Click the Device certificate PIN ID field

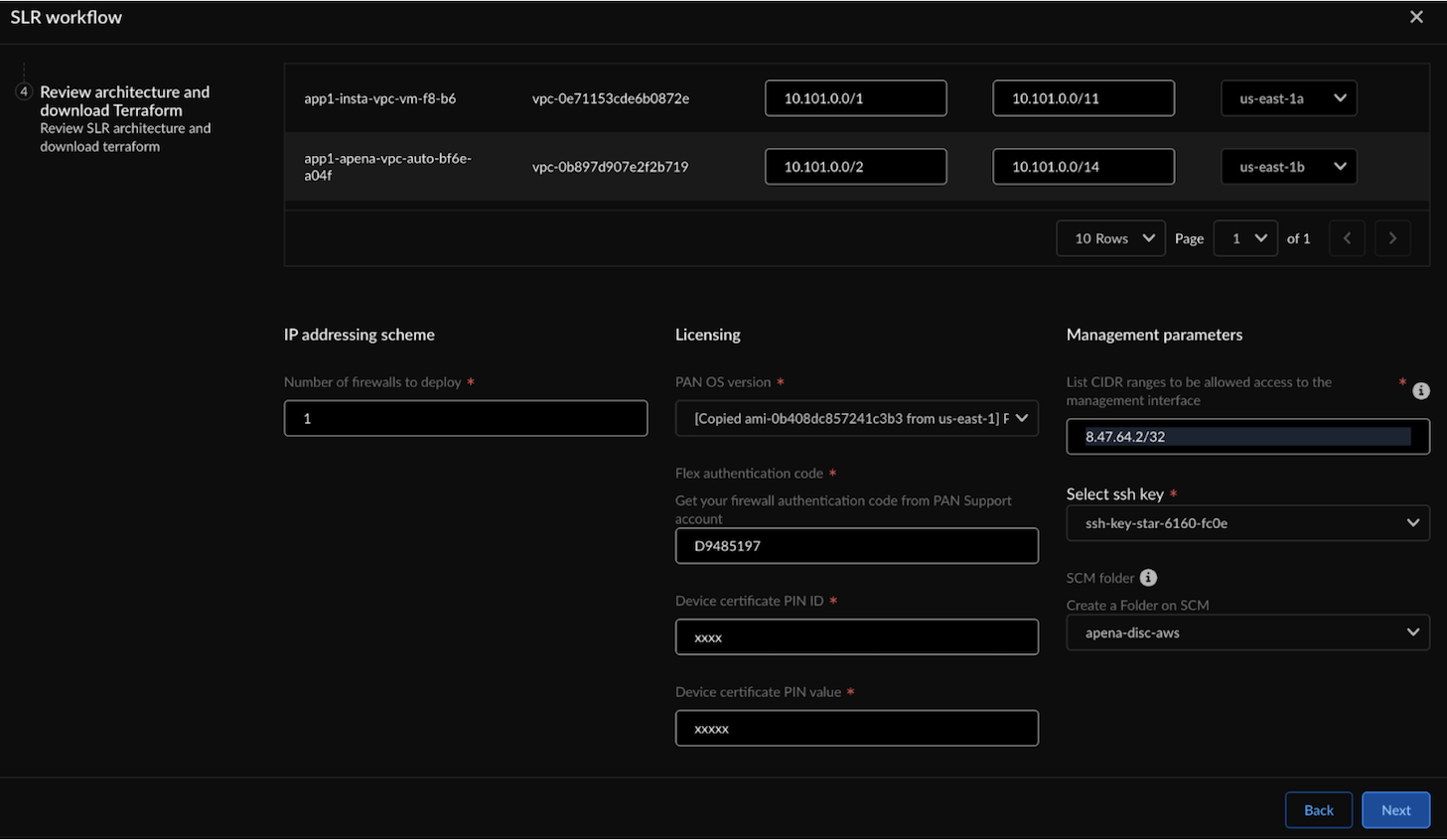856,637
